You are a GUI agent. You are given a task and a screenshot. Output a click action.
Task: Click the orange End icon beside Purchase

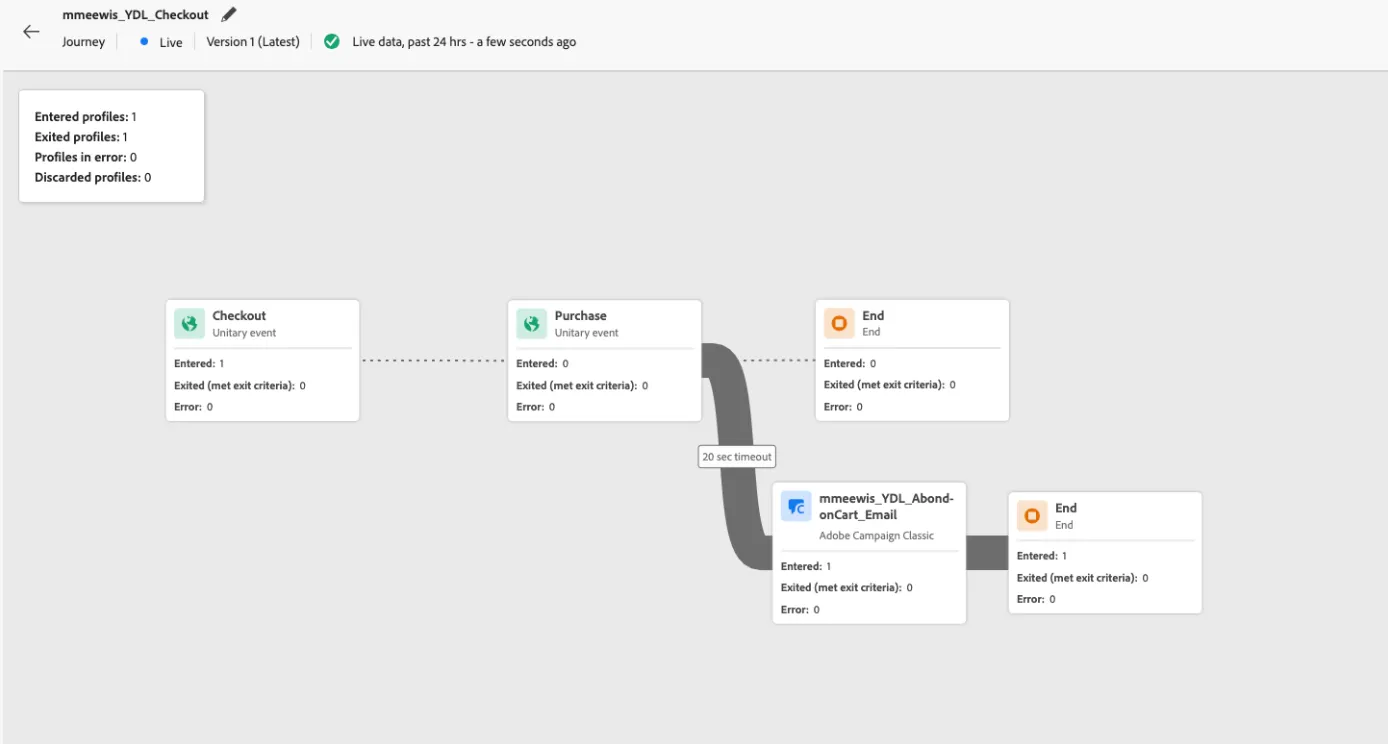(839, 323)
